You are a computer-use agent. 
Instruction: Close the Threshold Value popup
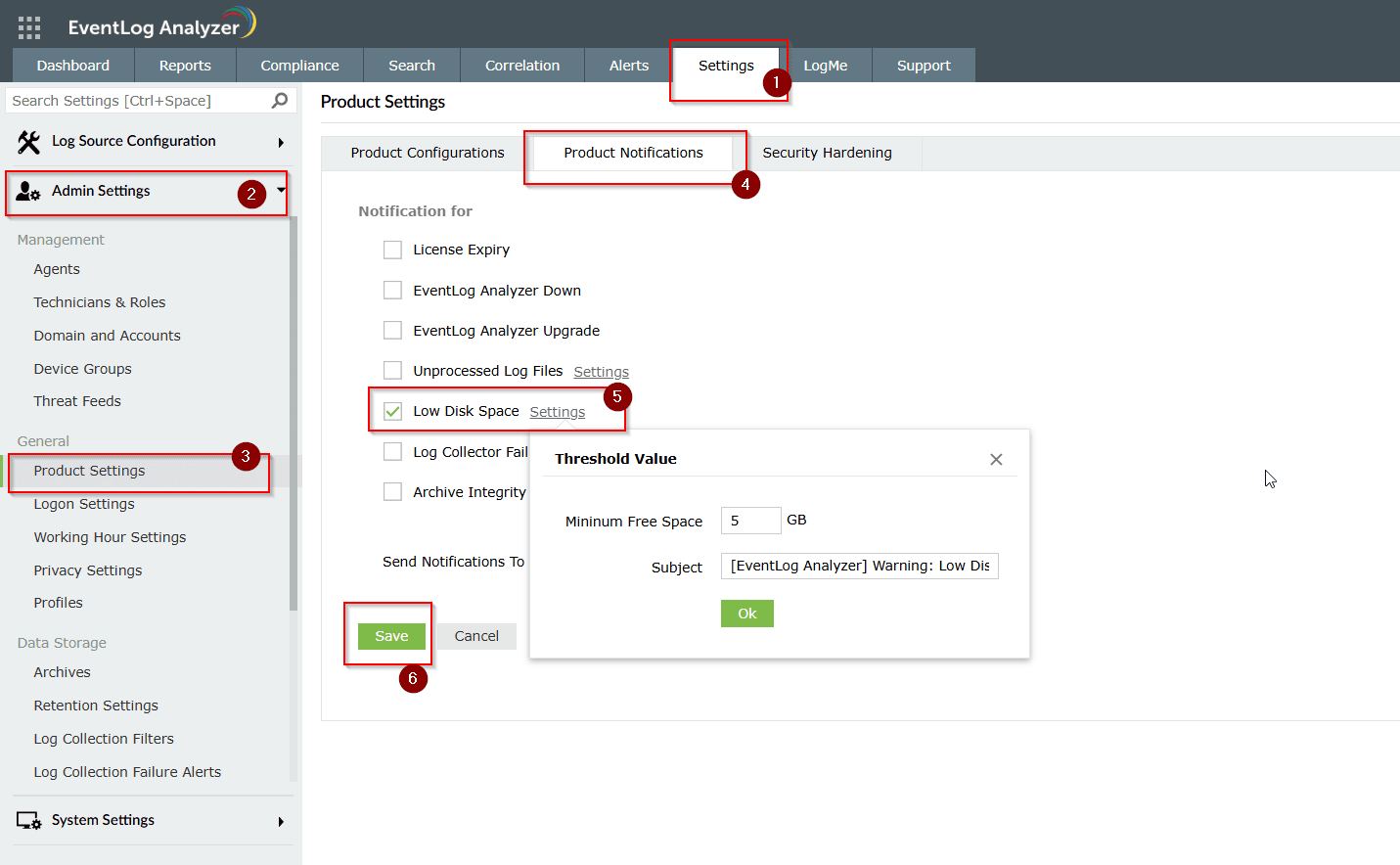pyautogui.click(x=996, y=459)
